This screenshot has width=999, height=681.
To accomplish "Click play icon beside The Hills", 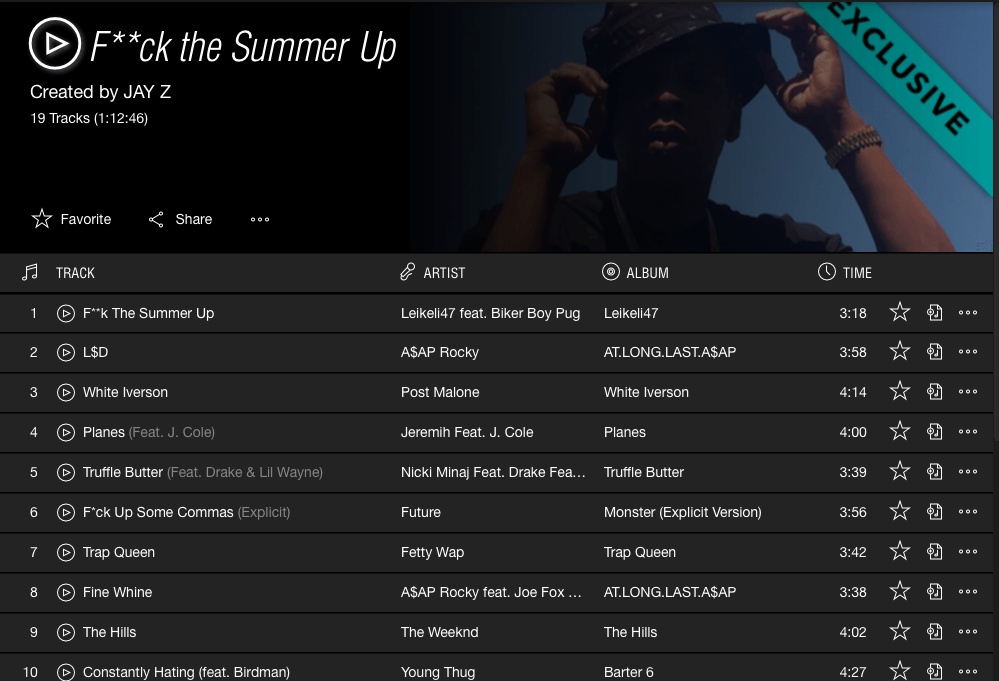I will [66, 632].
